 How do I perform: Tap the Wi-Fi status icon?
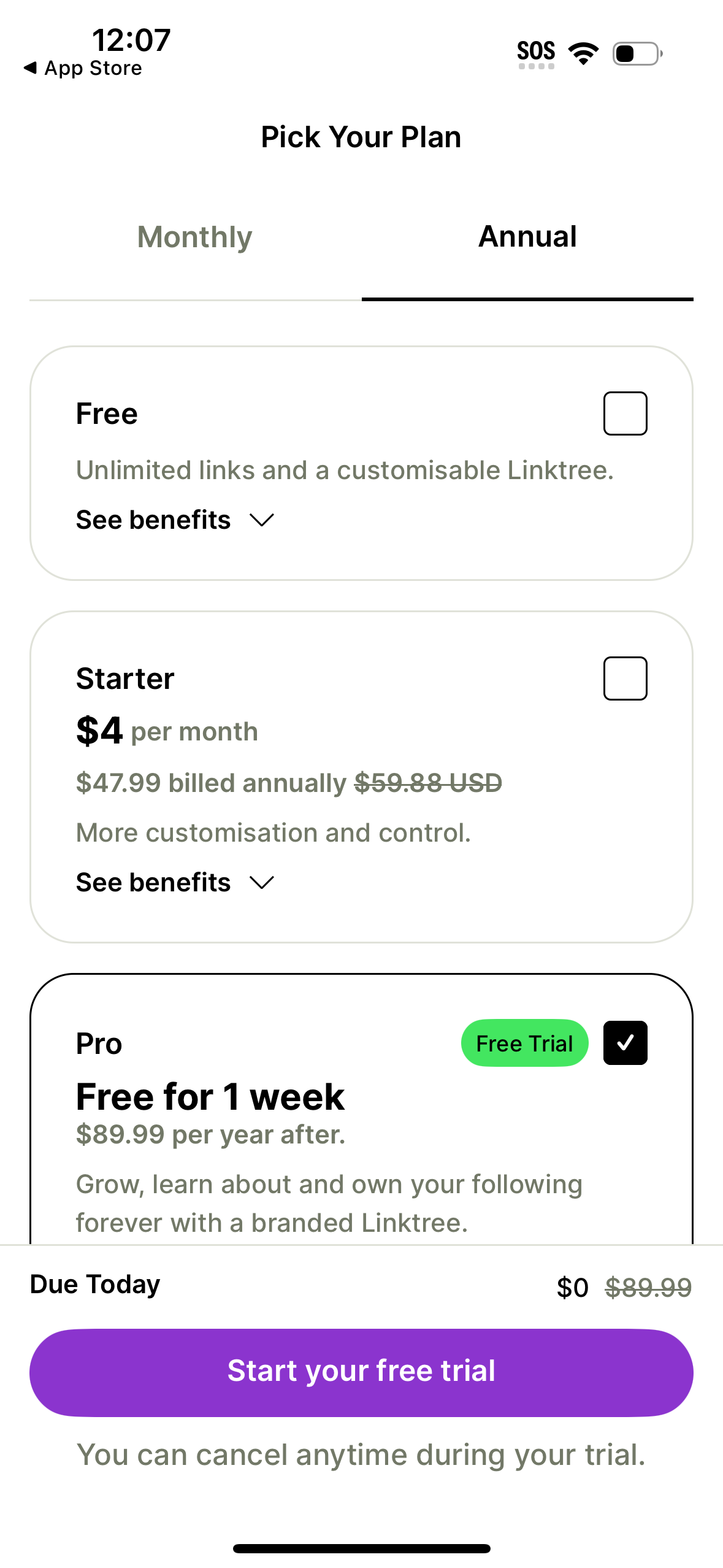[x=583, y=53]
